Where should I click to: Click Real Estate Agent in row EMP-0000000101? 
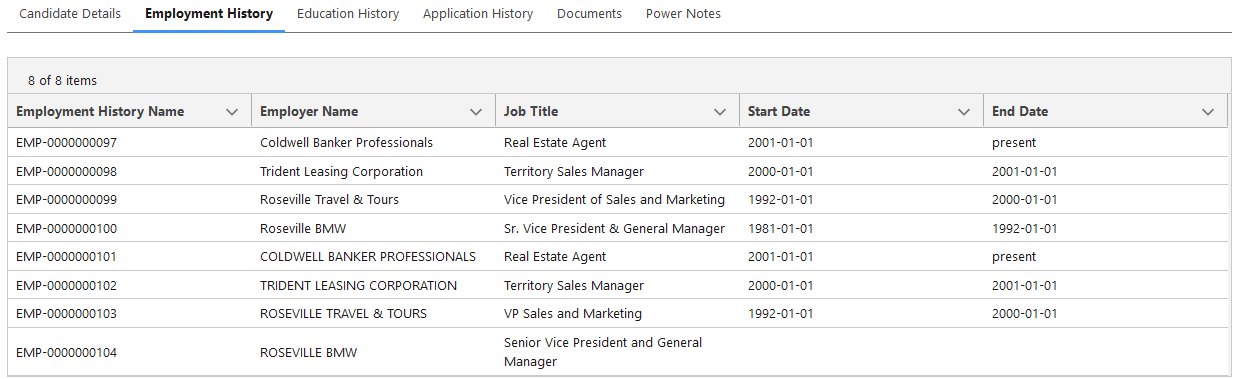(x=555, y=257)
